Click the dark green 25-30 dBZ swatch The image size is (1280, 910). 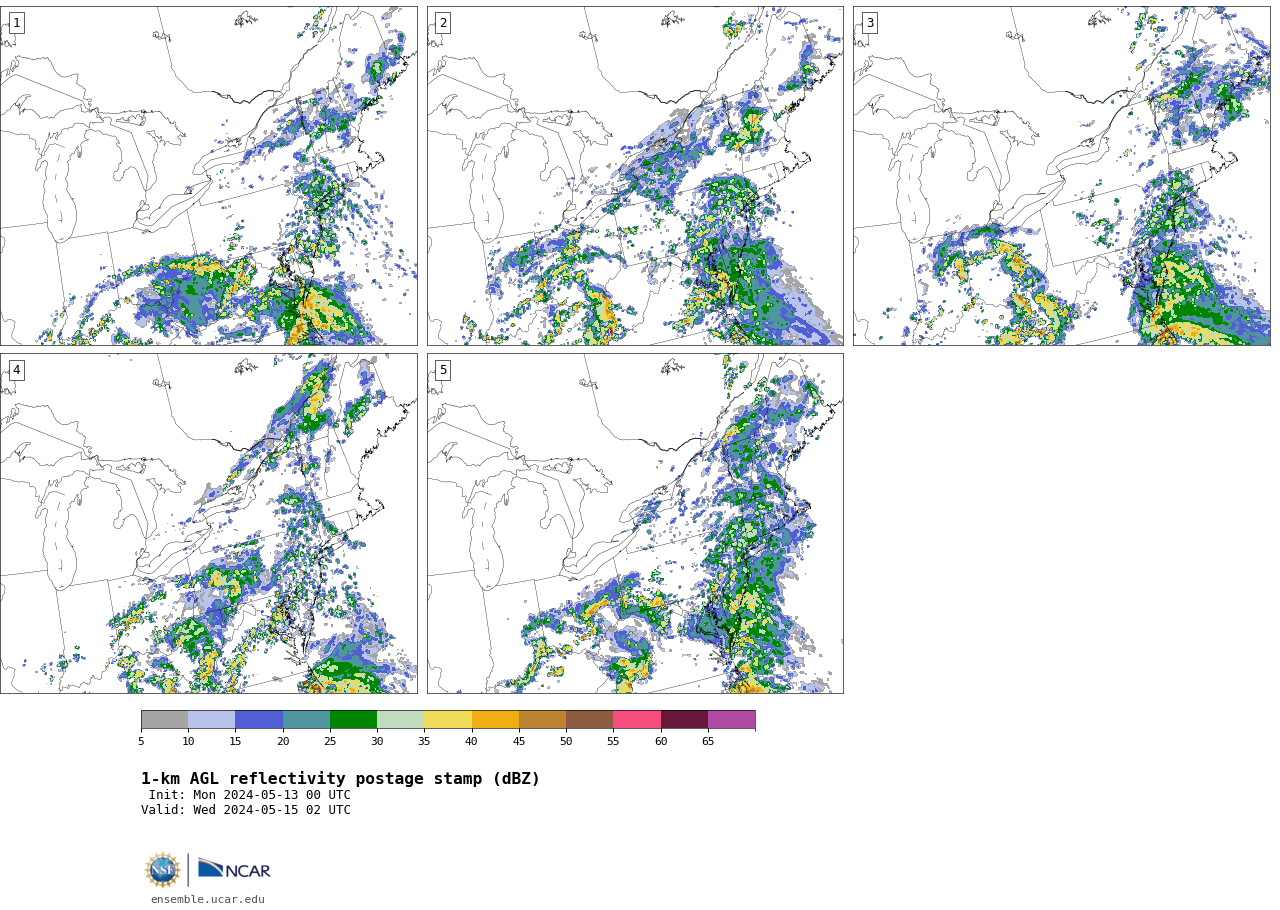tap(353, 720)
